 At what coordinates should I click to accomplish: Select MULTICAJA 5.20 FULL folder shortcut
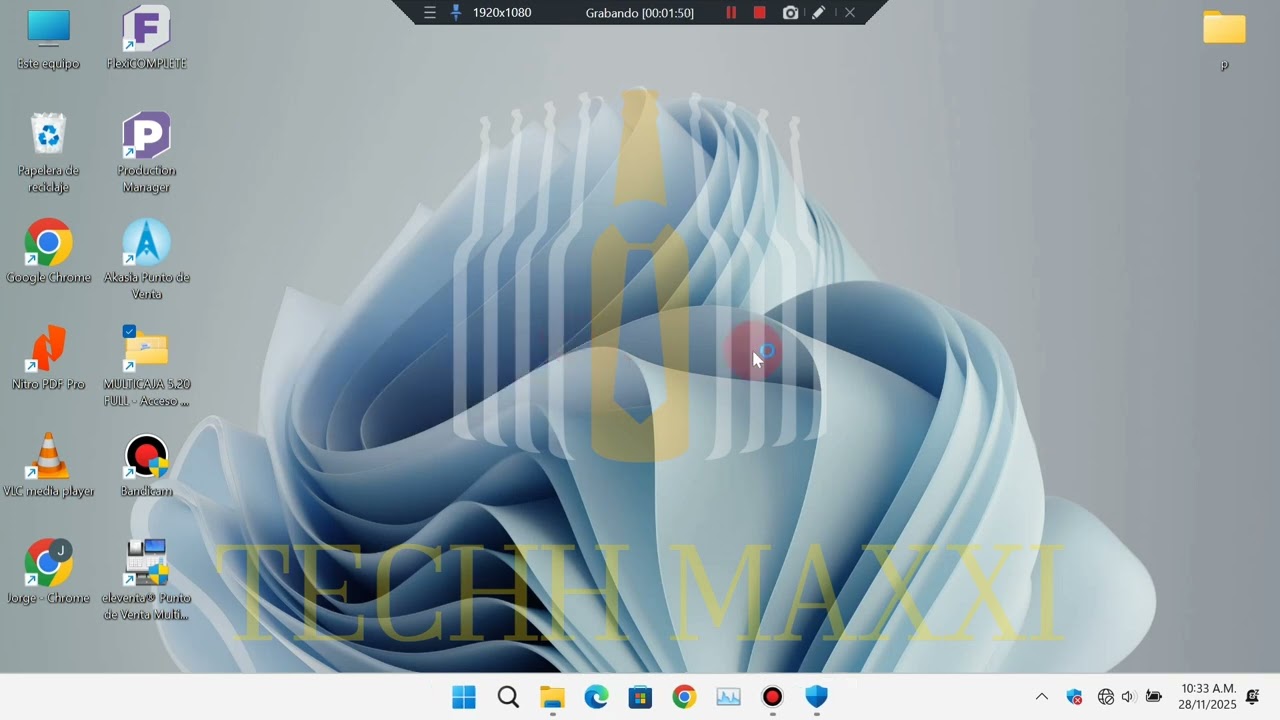(x=146, y=366)
